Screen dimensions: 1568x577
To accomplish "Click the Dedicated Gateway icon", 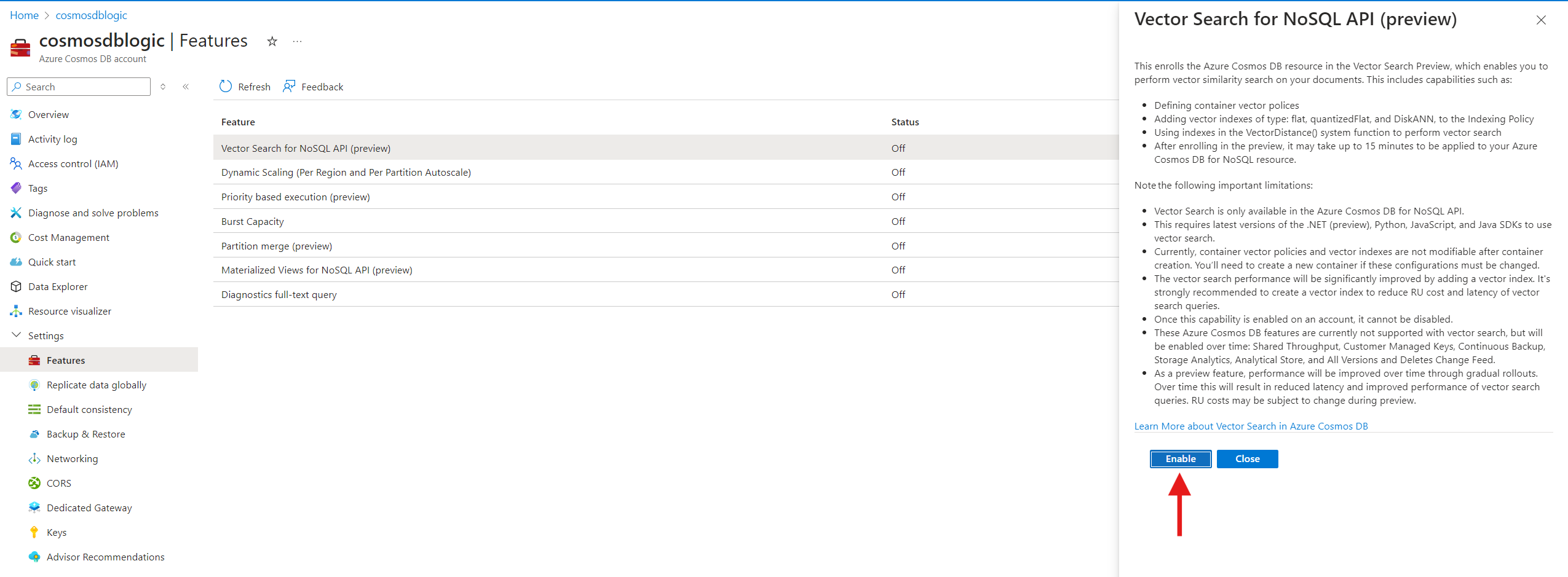I will pos(34,508).
